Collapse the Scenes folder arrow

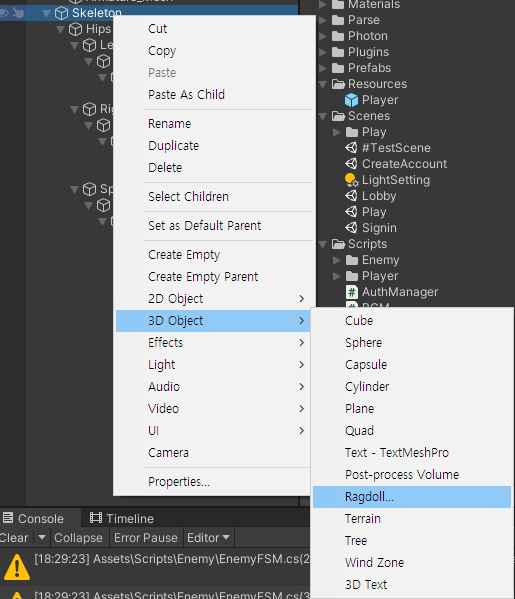point(323,117)
